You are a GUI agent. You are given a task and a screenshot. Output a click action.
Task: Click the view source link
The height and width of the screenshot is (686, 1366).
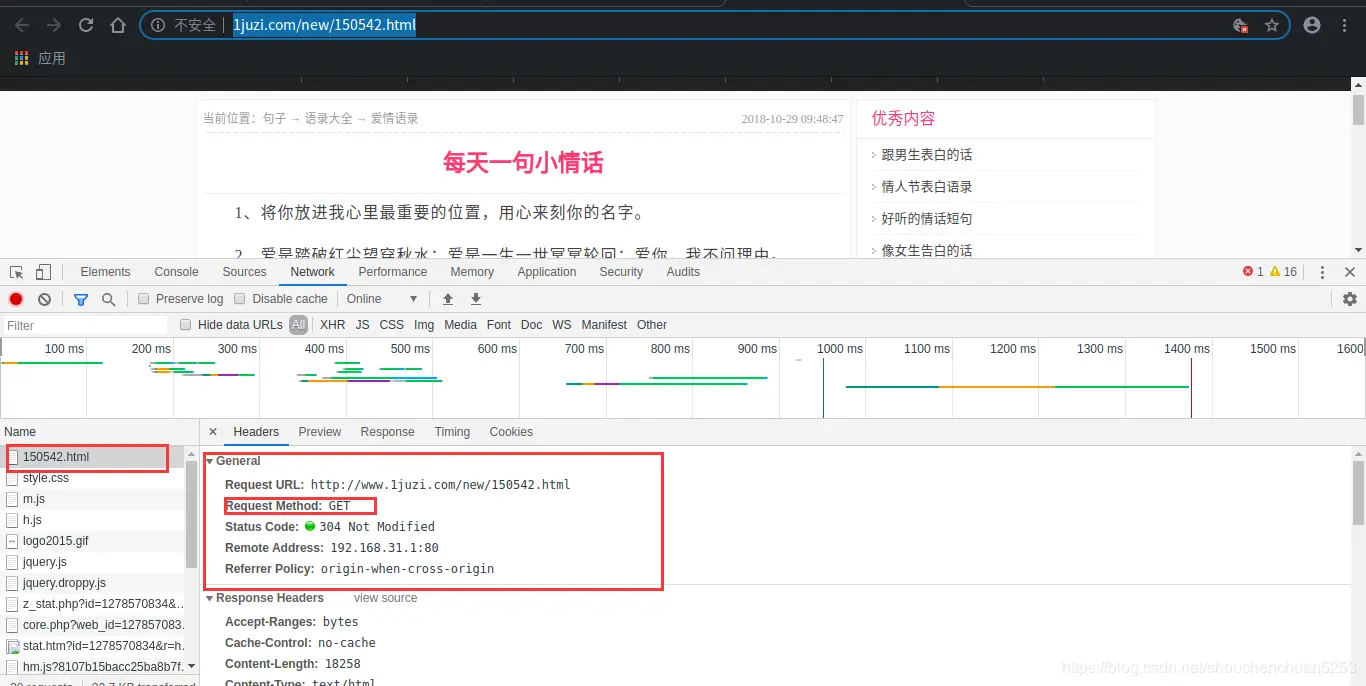pyautogui.click(x=385, y=597)
